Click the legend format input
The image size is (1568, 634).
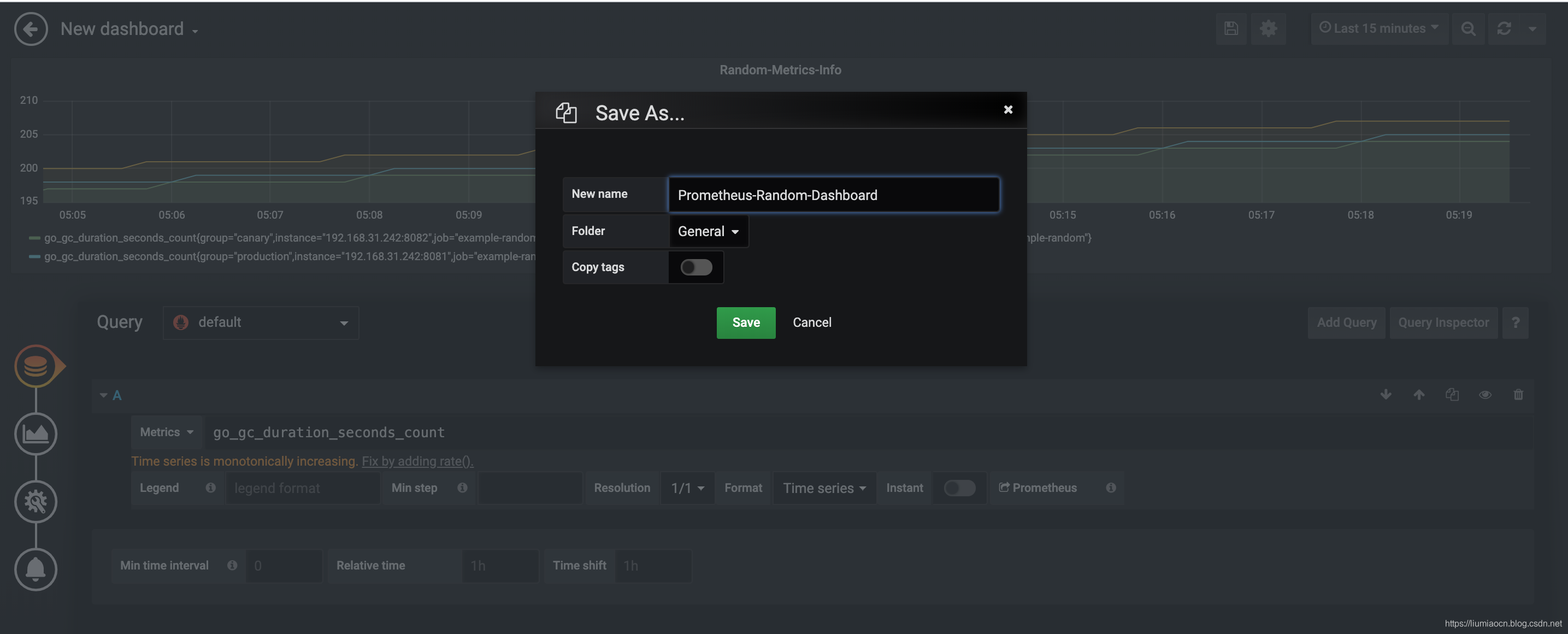click(303, 488)
